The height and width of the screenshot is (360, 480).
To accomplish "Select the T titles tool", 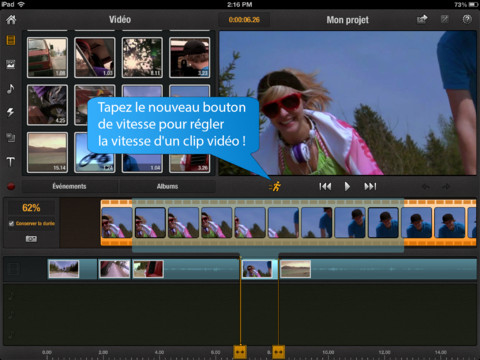I will pos(11,162).
